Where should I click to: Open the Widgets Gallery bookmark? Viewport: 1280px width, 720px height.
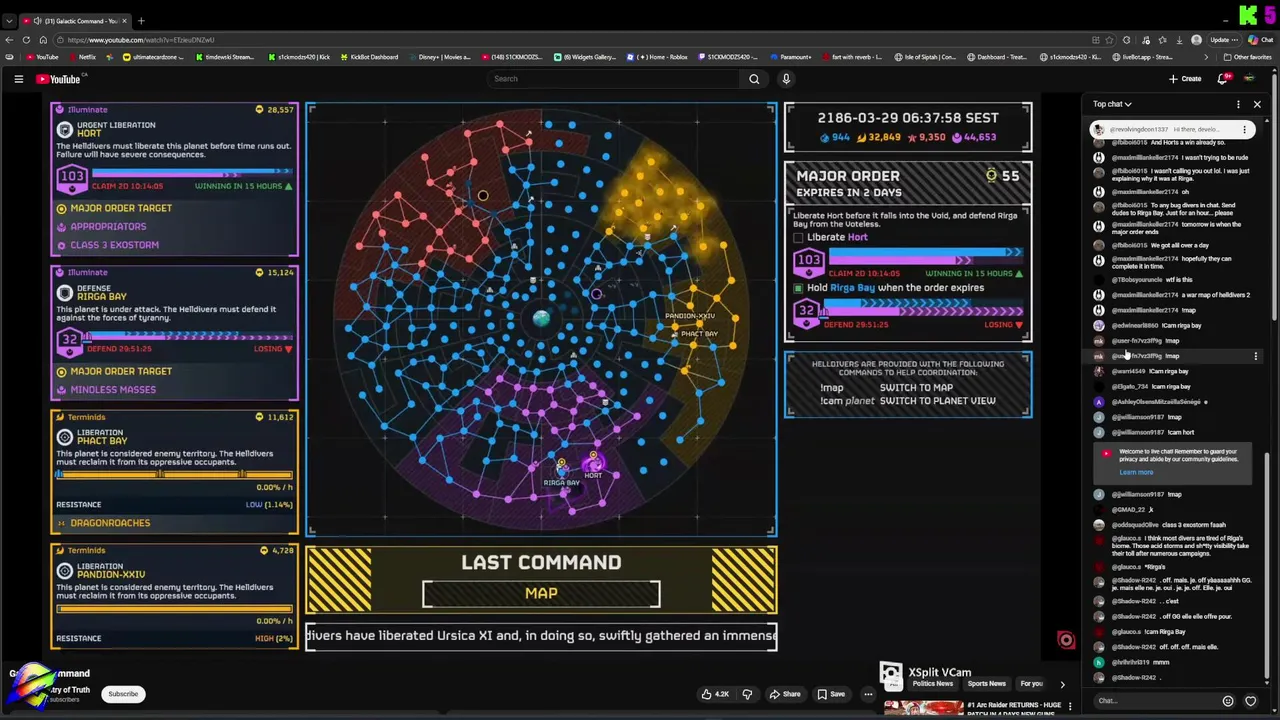click(x=585, y=57)
